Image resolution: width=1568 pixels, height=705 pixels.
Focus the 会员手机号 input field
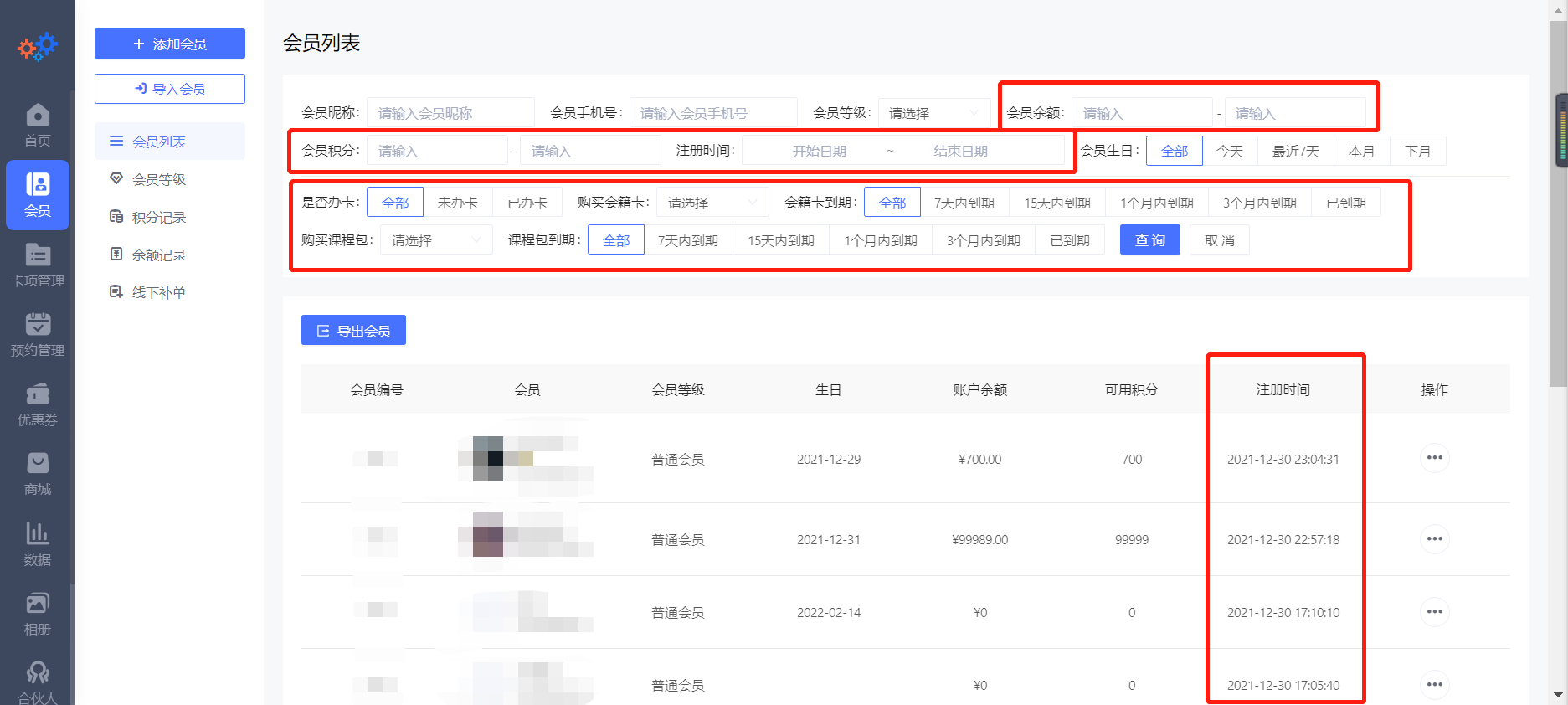[713, 113]
